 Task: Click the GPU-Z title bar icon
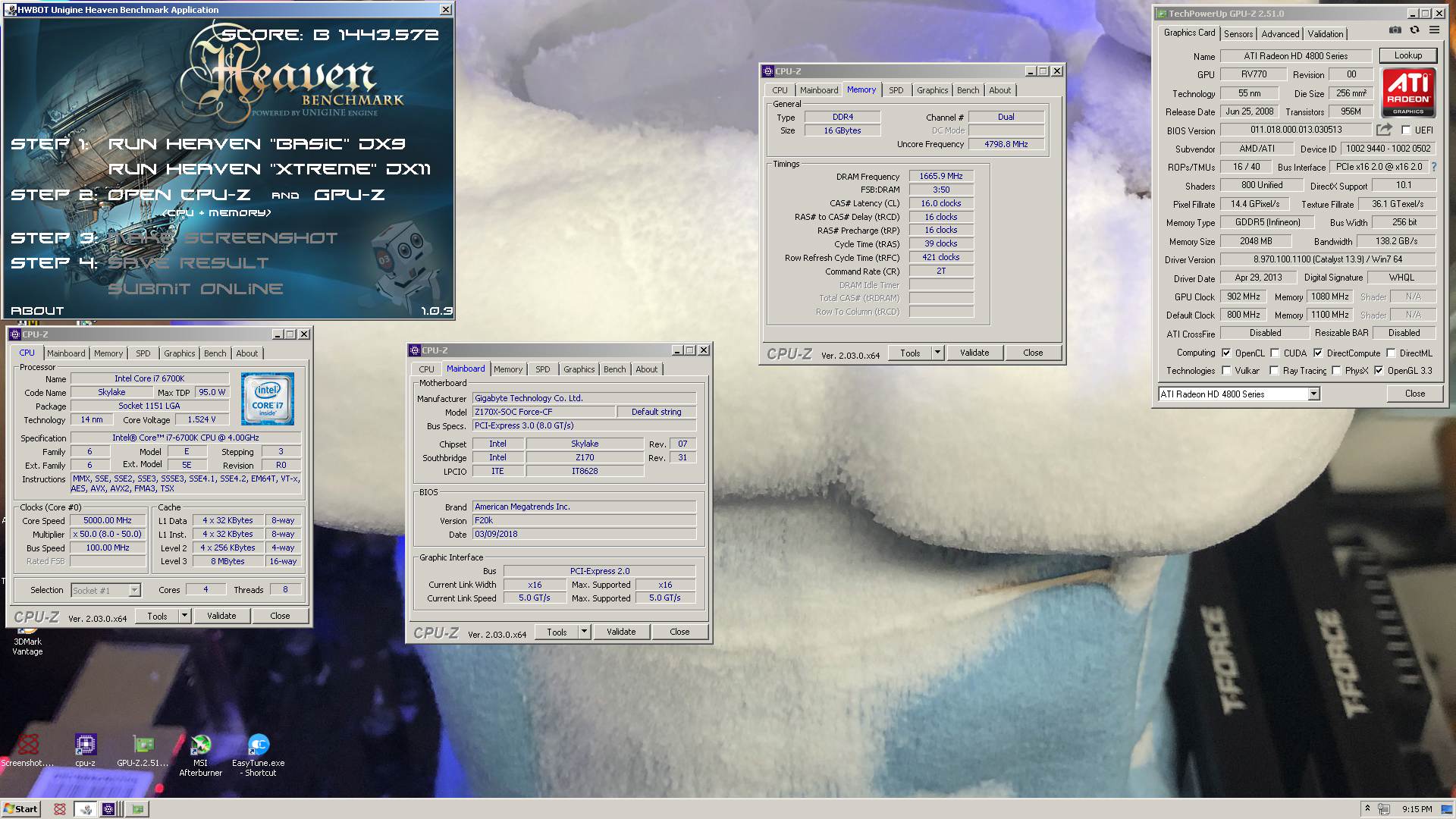pyautogui.click(x=1162, y=14)
